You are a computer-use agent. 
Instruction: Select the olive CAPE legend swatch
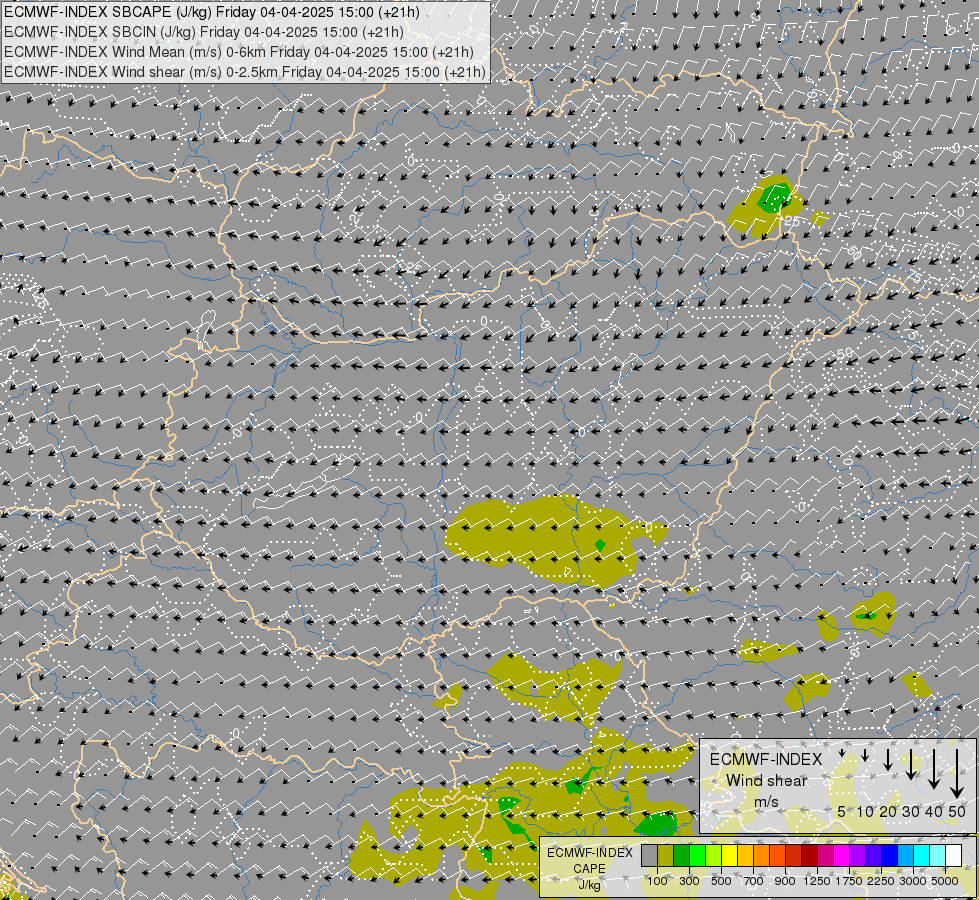pos(666,856)
